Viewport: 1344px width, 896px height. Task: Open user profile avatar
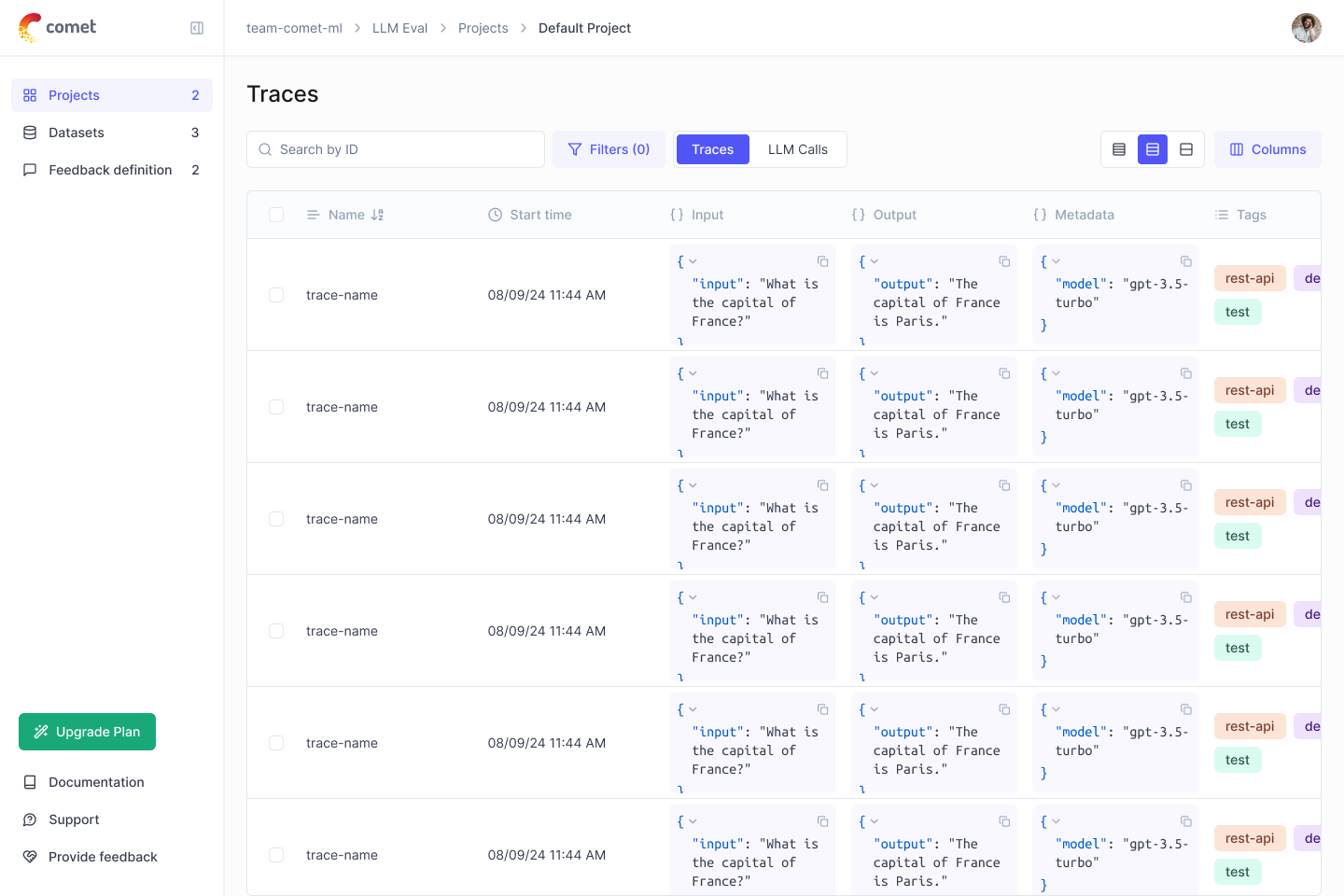tap(1307, 28)
